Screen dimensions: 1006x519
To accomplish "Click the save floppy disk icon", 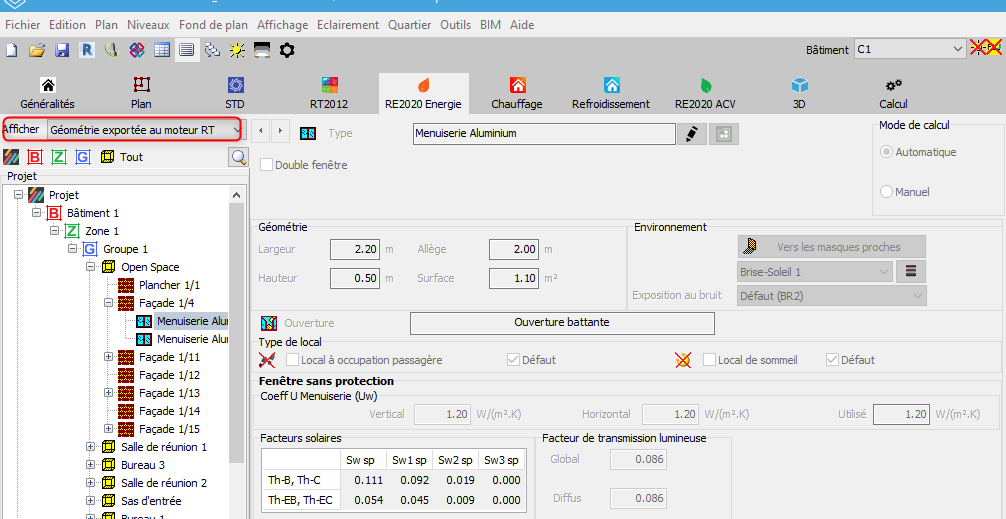I will [x=62, y=50].
